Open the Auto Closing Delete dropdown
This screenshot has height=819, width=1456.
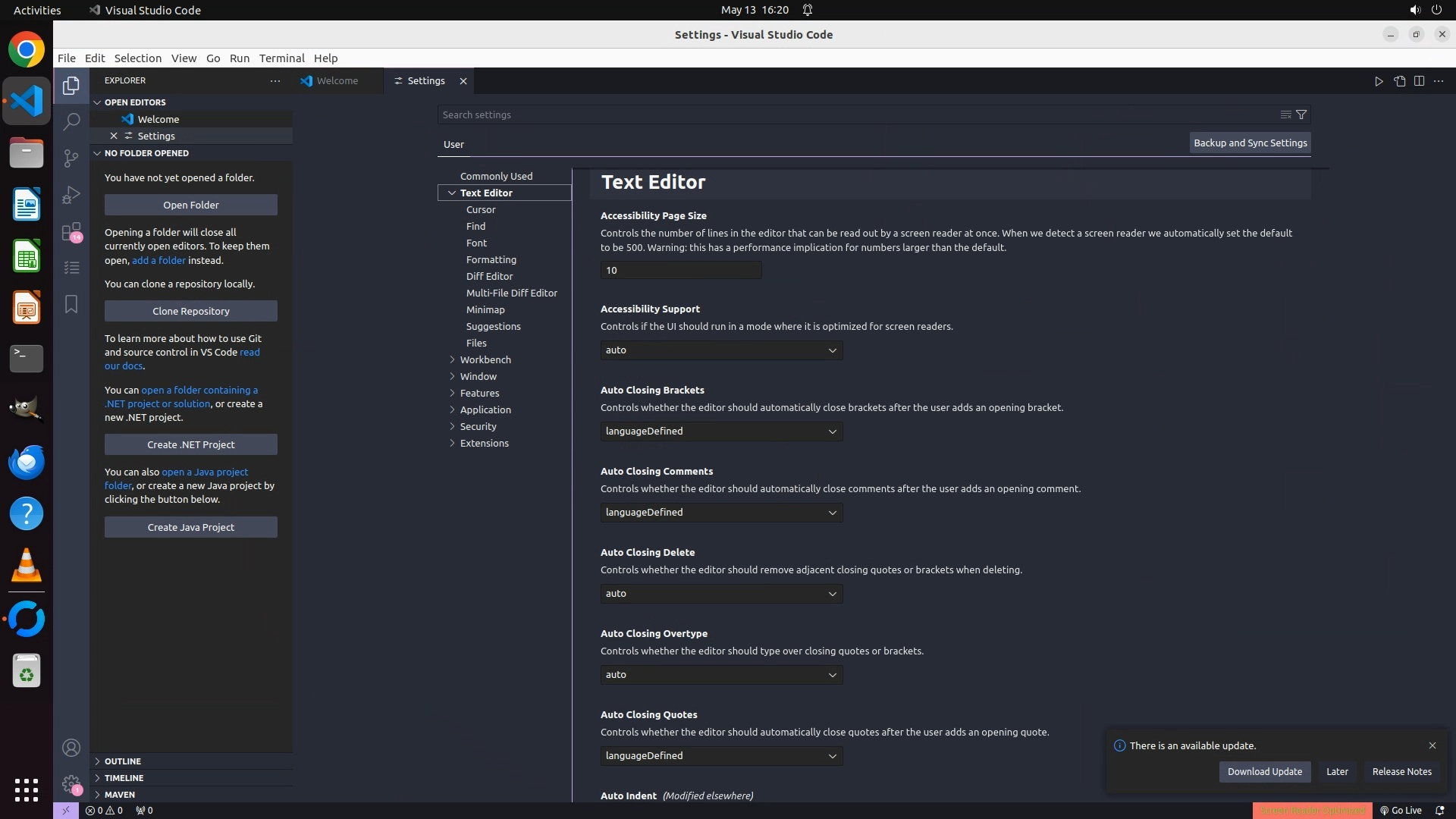[721, 594]
